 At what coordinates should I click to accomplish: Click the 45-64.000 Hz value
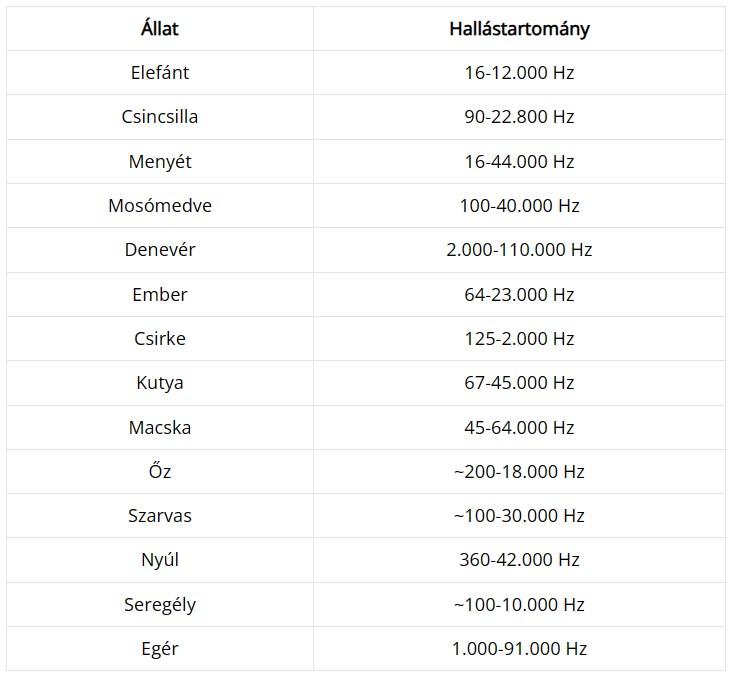519,428
